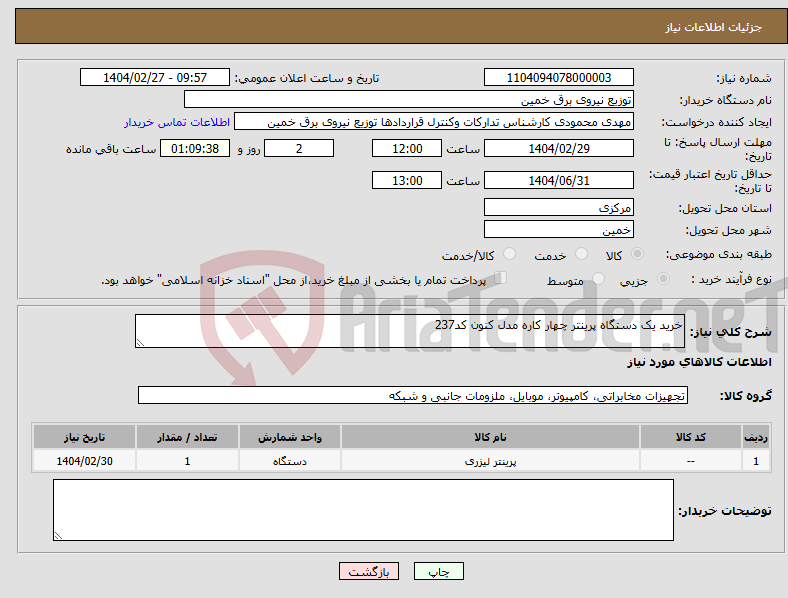The width and height of the screenshot is (788, 598).
Task: Click the remaining time field 01:09:38
Action: (x=195, y=148)
